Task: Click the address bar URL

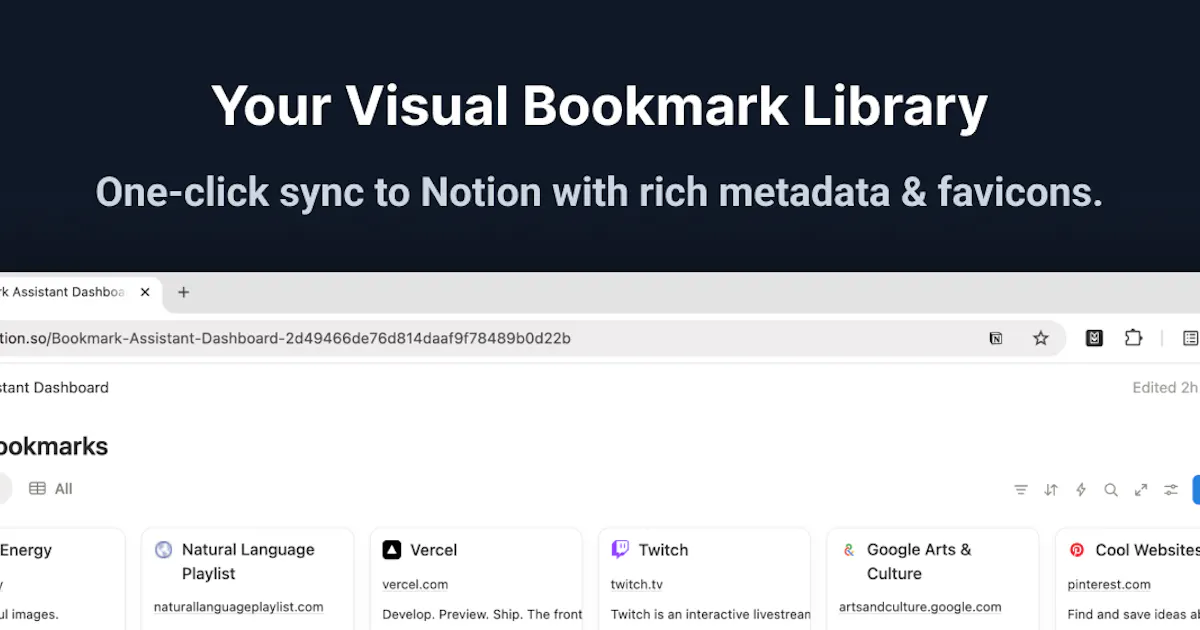Action: click(285, 338)
